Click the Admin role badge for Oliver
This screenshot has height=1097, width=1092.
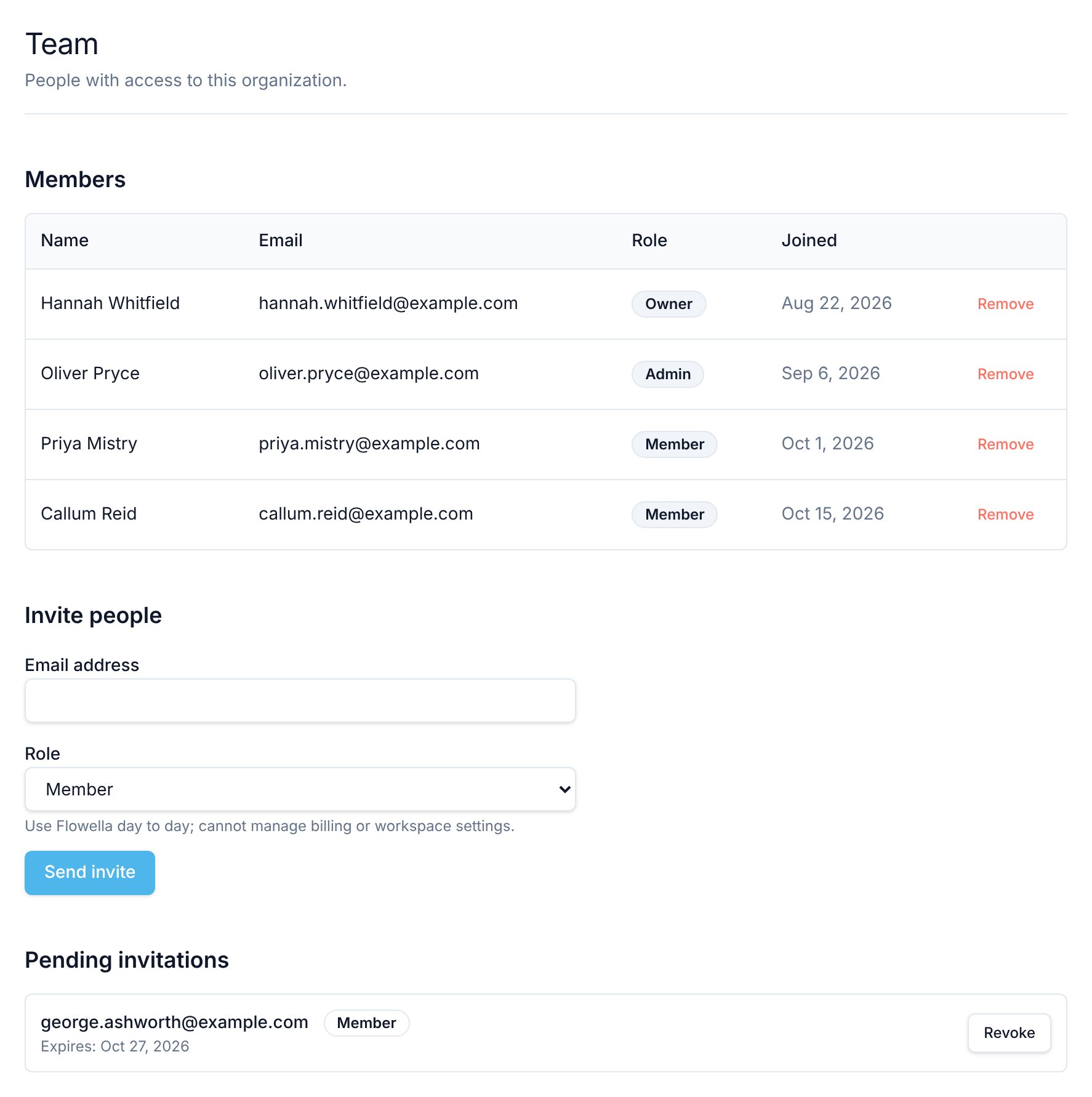(x=668, y=374)
